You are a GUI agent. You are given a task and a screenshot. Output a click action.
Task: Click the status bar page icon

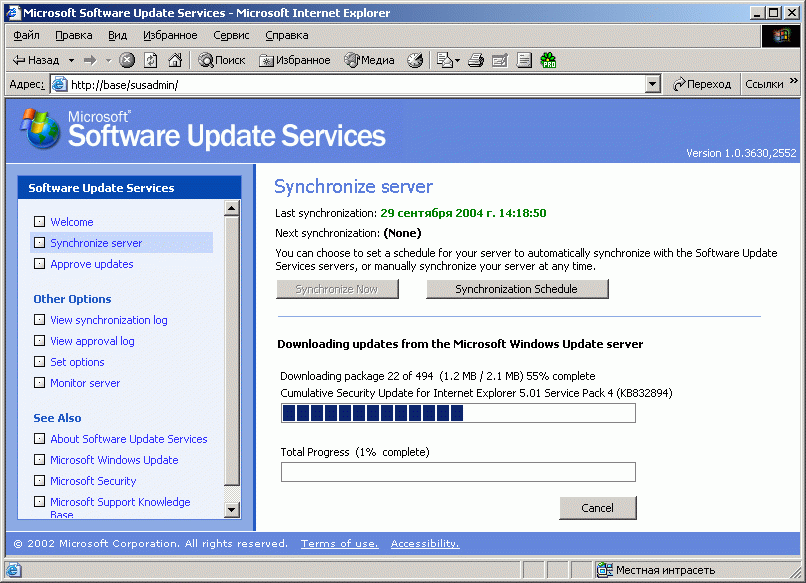[13, 570]
